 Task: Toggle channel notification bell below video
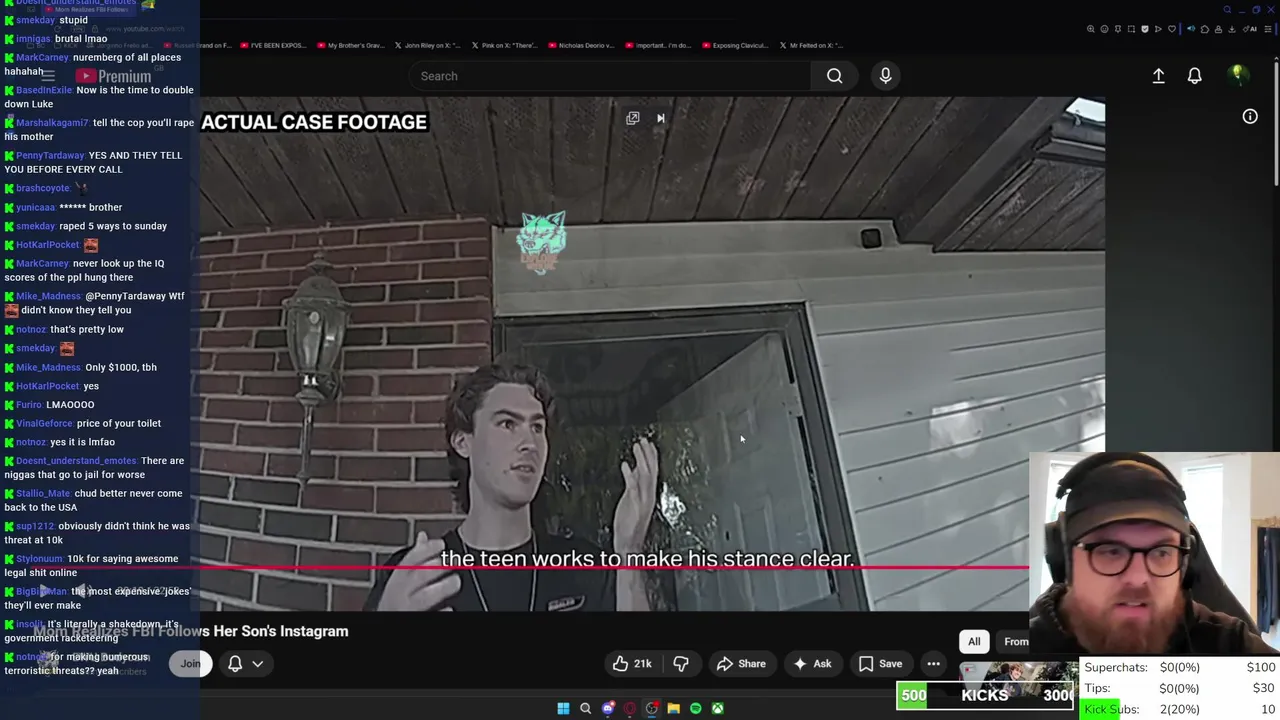tap(235, 664)
